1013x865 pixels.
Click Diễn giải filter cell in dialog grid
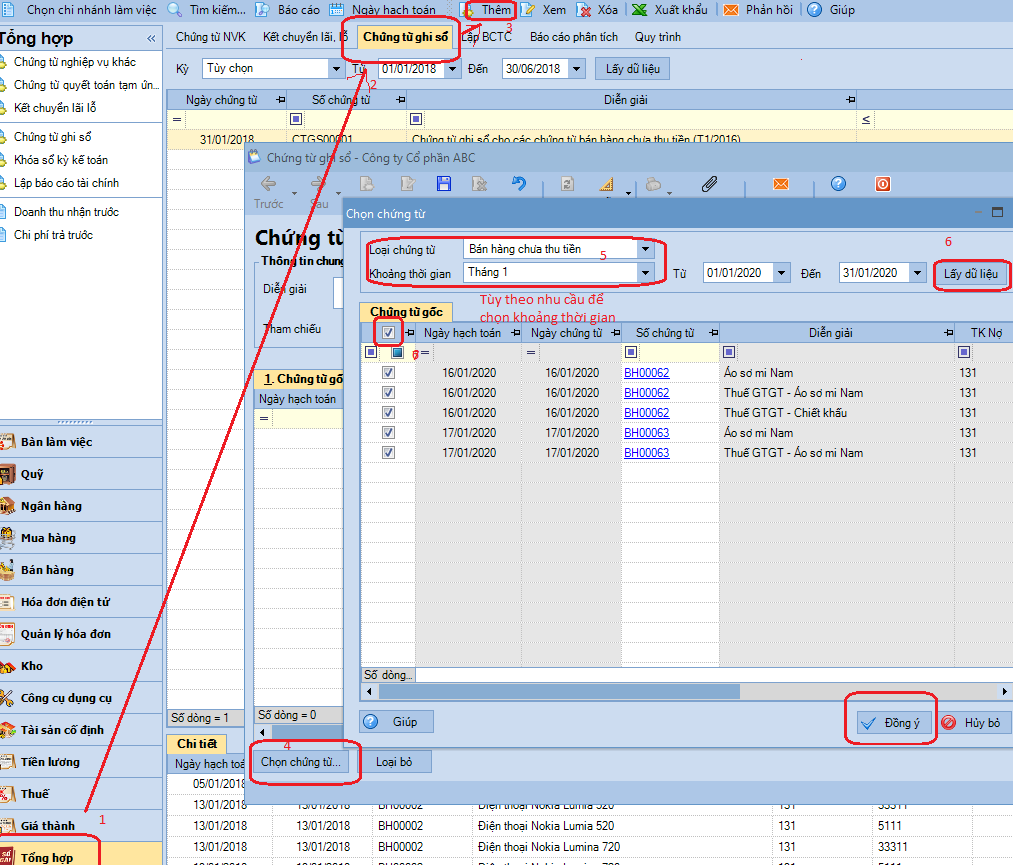(x=837, y=352)
